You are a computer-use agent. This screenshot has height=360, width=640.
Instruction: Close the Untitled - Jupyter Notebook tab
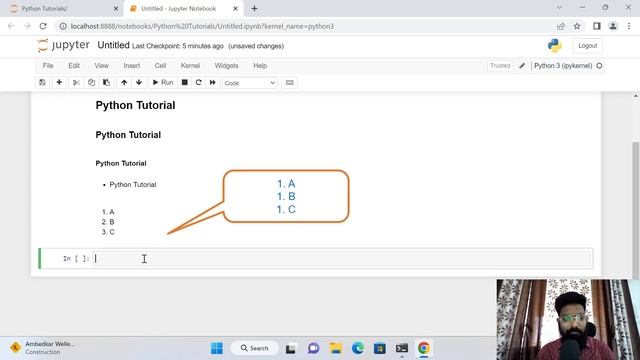(x=236, y=9)
